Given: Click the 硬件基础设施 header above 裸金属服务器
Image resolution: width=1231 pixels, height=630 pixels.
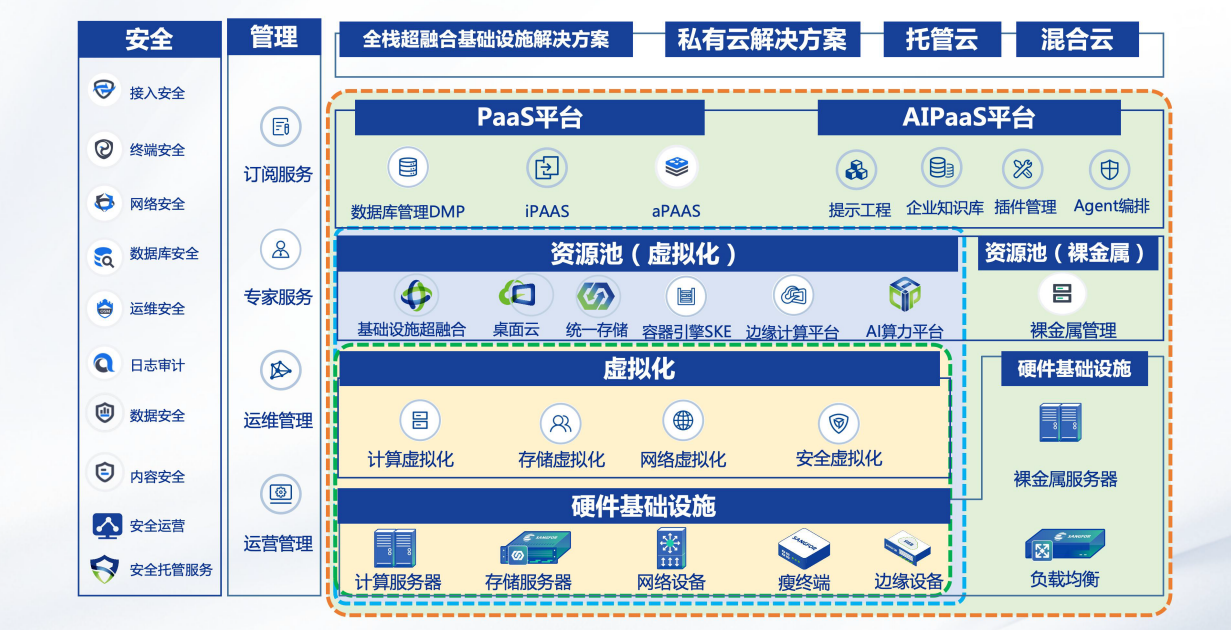Looking at the screenshot, I should 1074,368.
